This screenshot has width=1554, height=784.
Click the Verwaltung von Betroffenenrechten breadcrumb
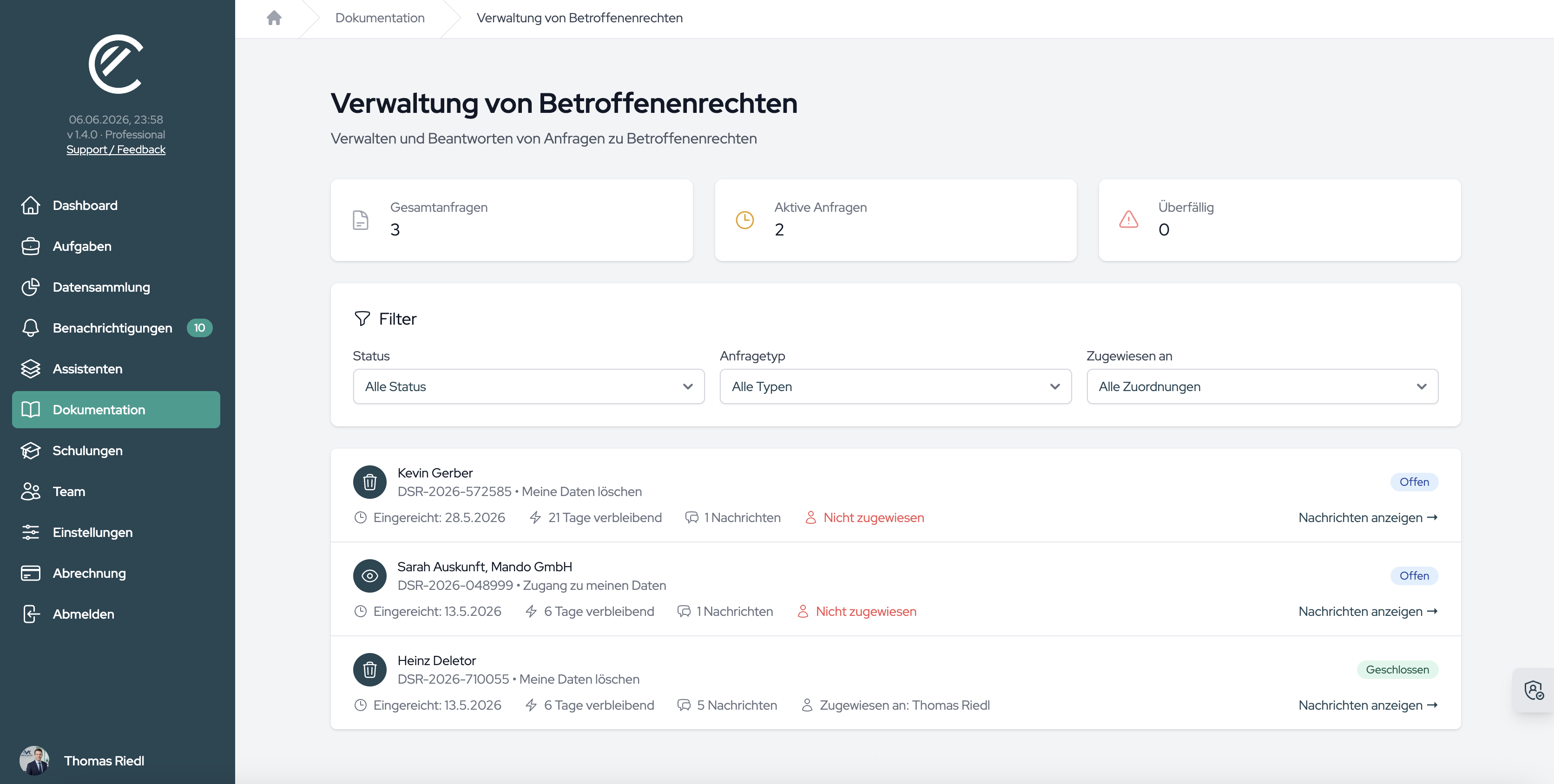pos(579,18)
